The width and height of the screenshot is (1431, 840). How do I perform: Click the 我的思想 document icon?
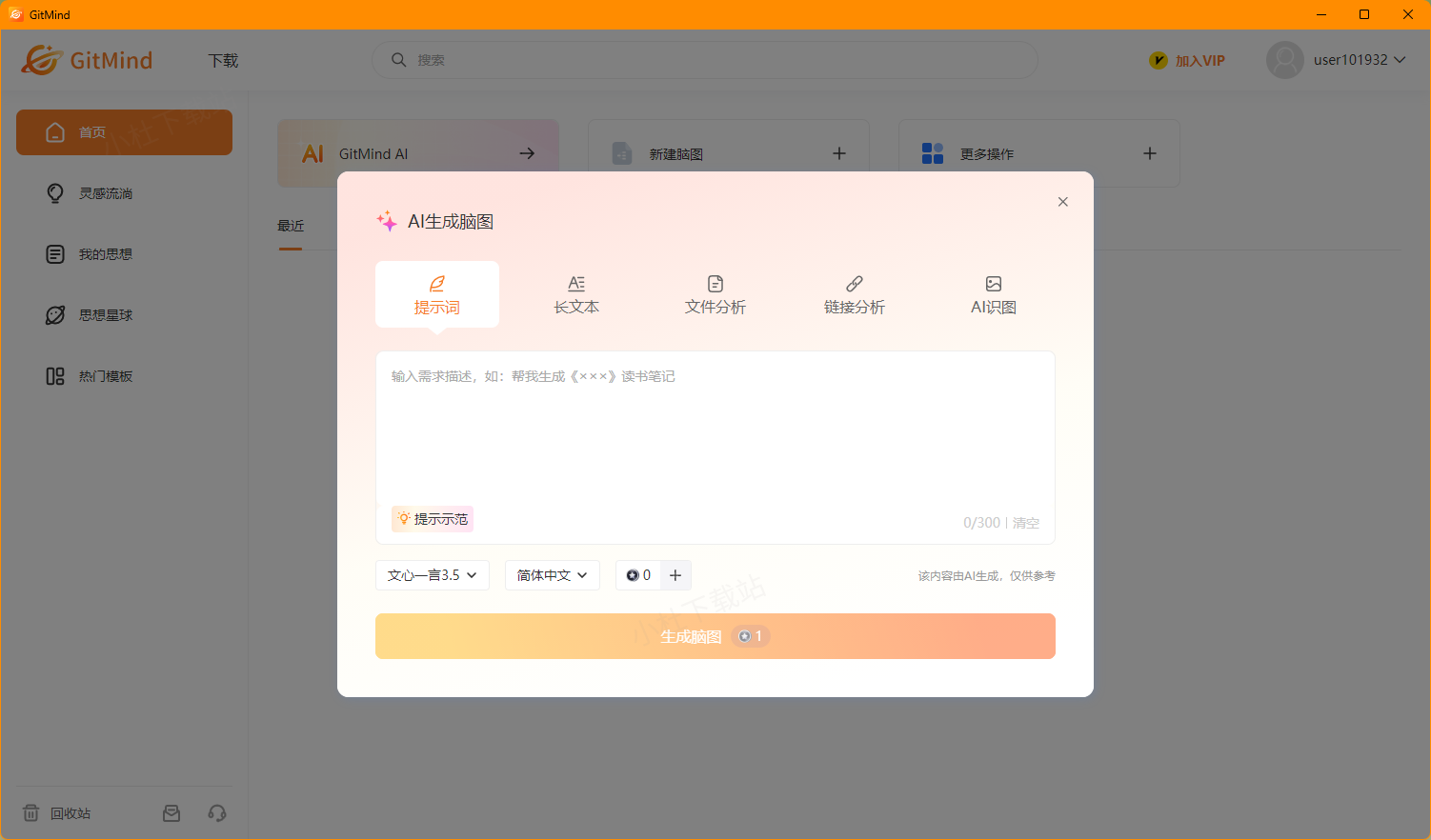pyautogui.click(x=55, y=254)
